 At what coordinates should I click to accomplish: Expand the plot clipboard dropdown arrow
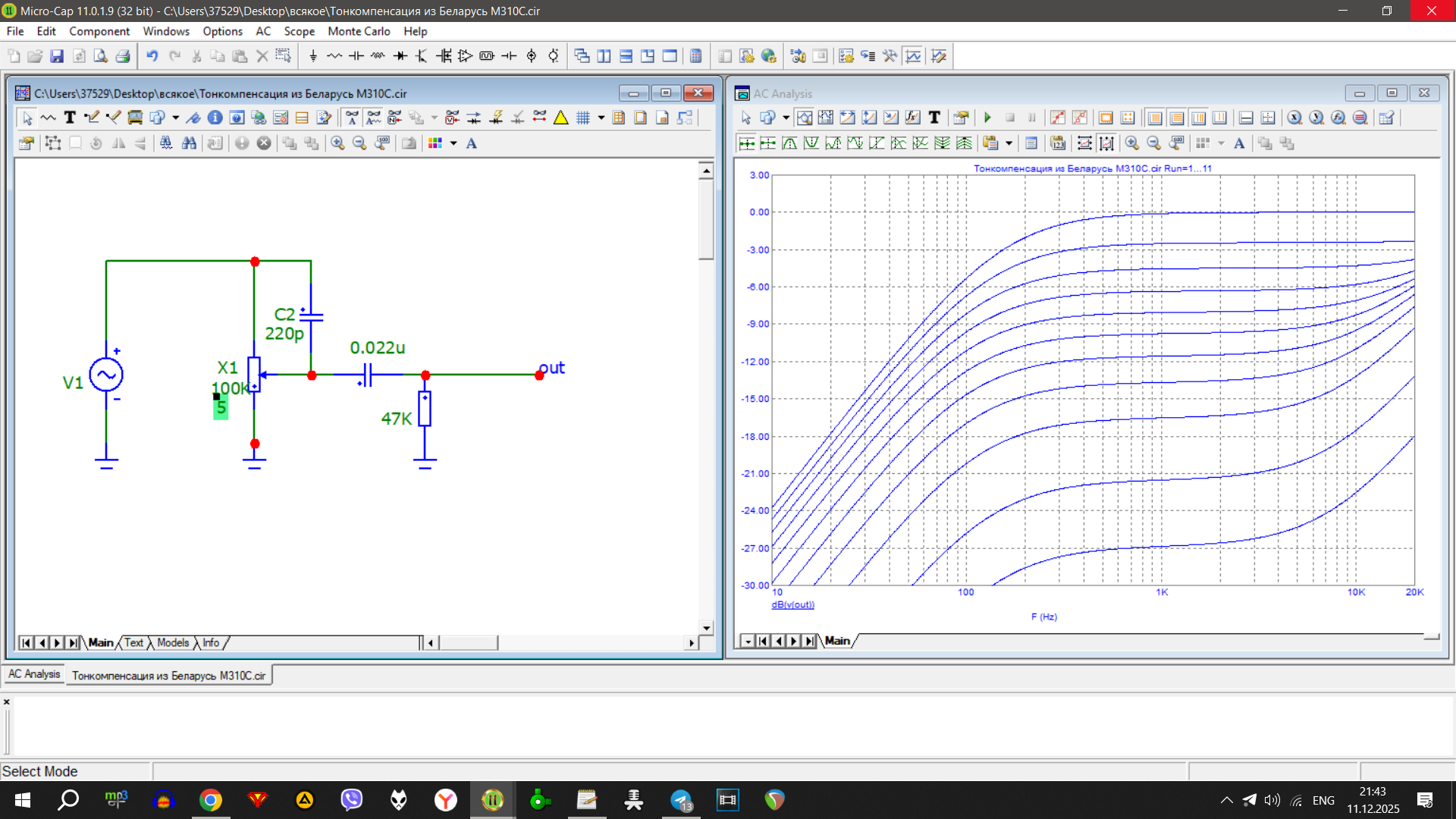1009,143
